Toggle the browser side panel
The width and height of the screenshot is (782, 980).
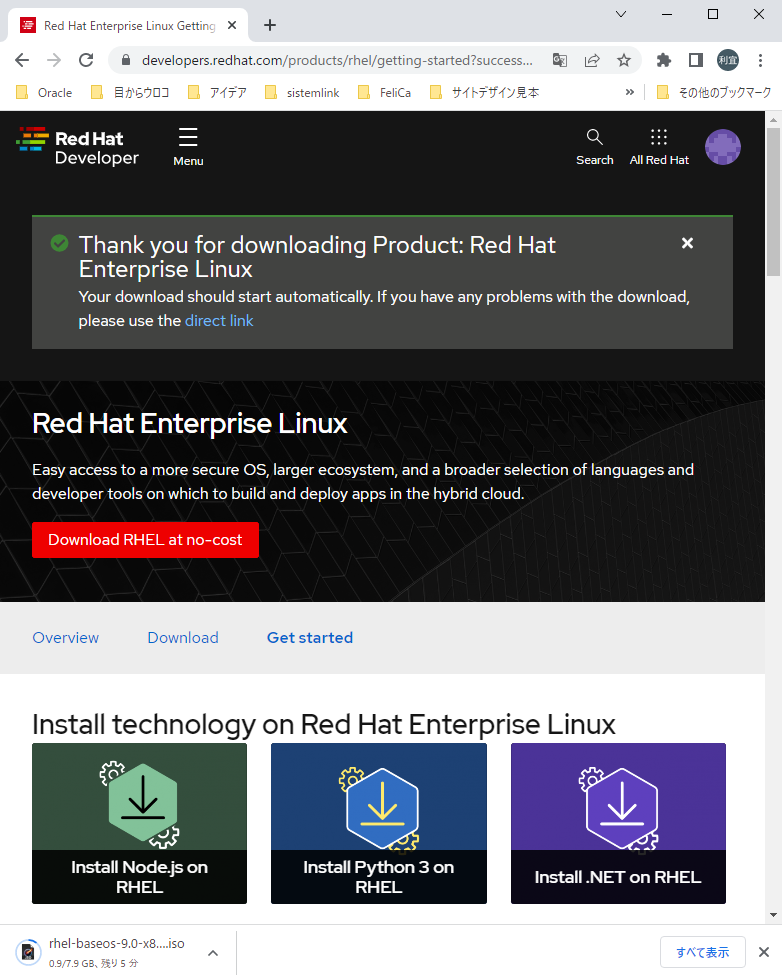coord(695,60)
